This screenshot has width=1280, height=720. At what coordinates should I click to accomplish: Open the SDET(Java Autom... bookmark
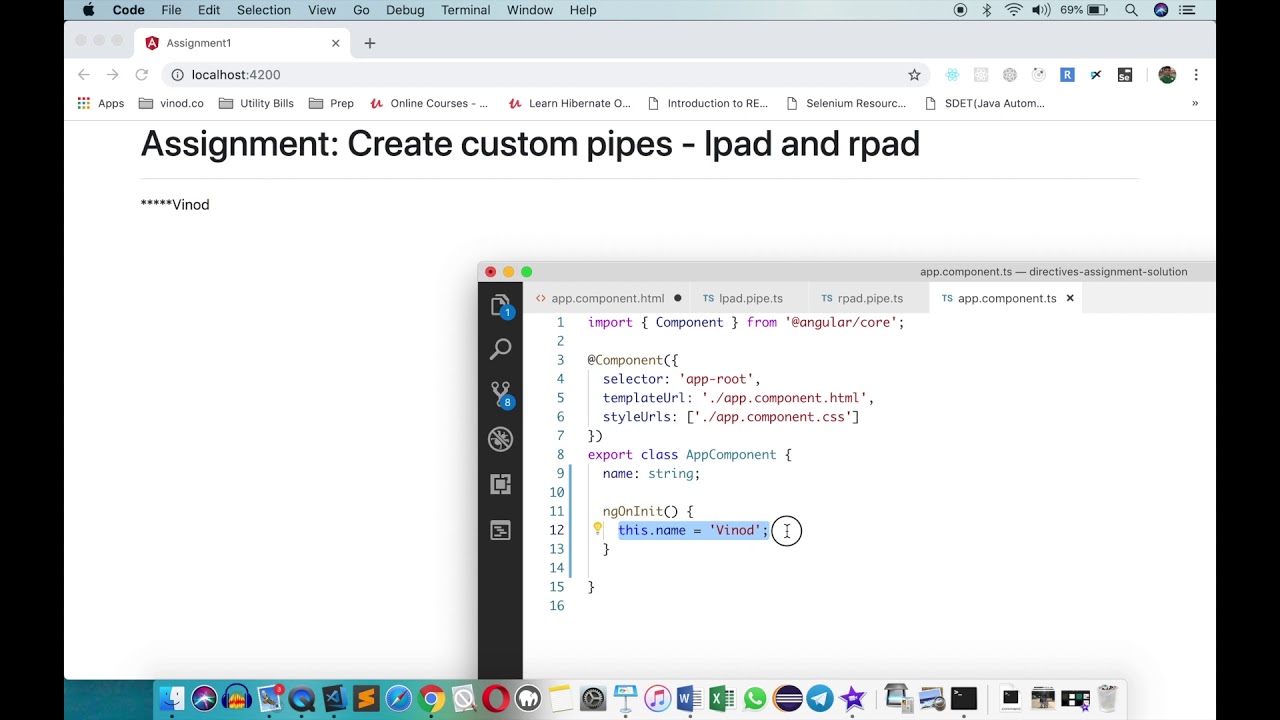click(985, 103)
